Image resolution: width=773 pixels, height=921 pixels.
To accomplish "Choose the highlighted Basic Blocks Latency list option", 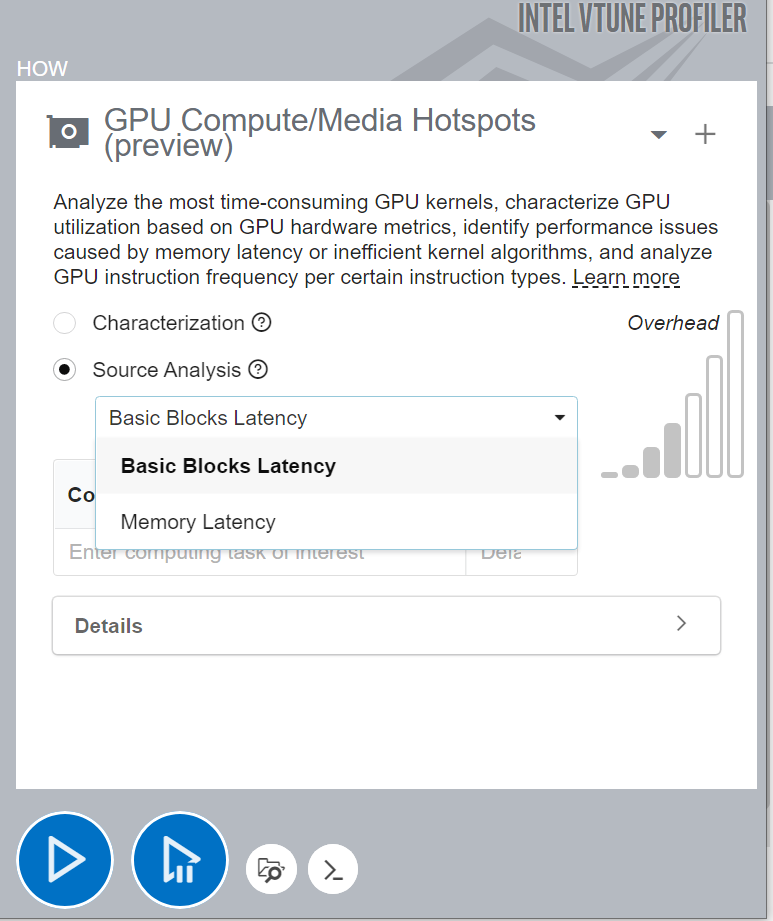I will click(x=228, y=466).
